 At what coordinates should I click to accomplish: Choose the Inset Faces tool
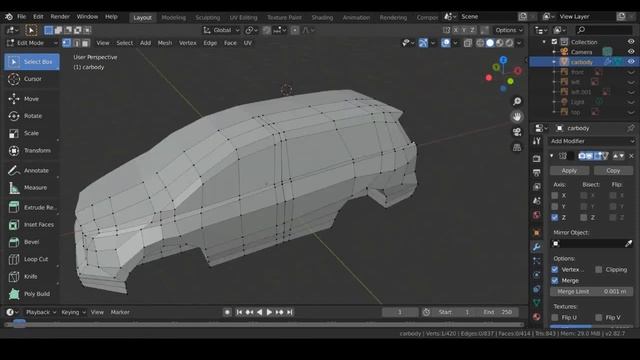pyautogui.click(x=32, y=224)
